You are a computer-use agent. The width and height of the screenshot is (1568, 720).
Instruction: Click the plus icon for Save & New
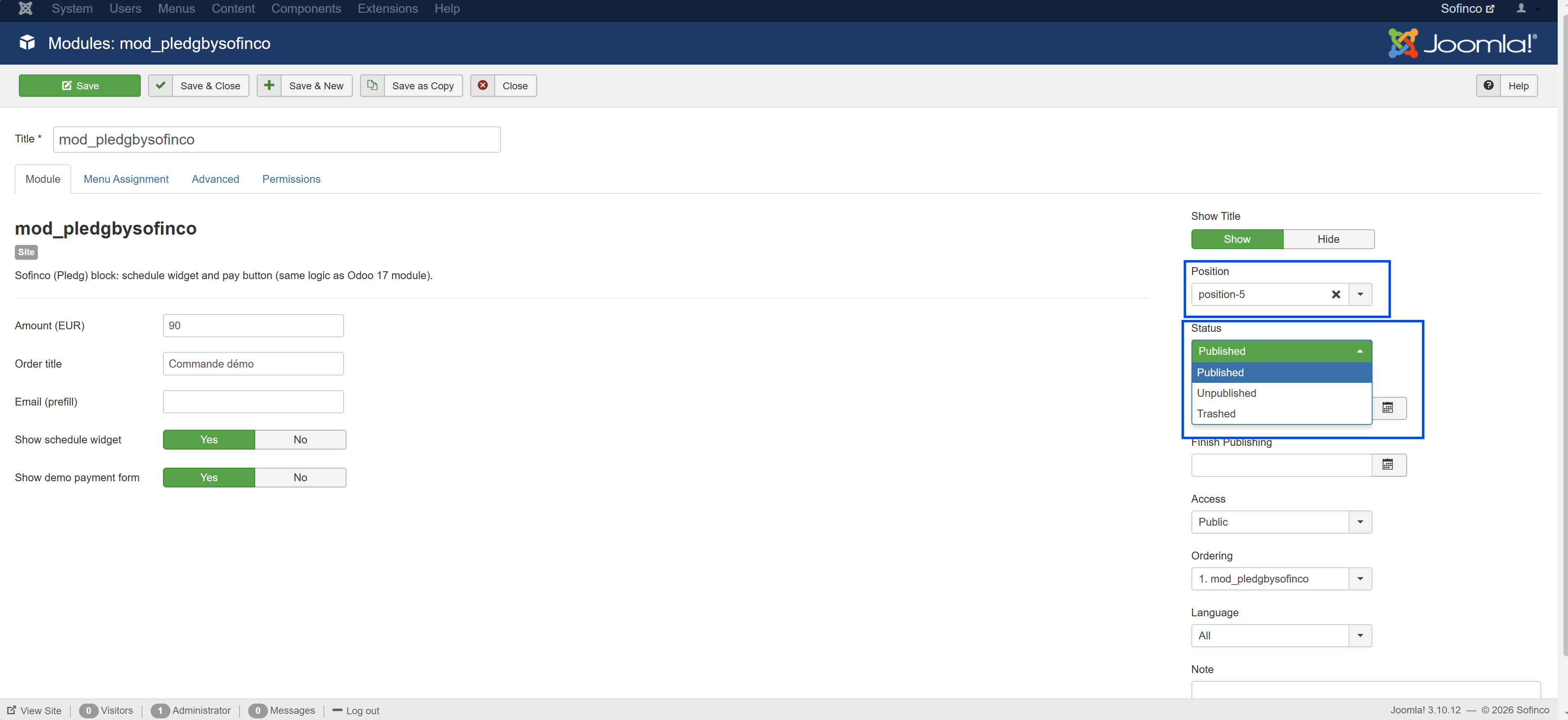(269, 86)
